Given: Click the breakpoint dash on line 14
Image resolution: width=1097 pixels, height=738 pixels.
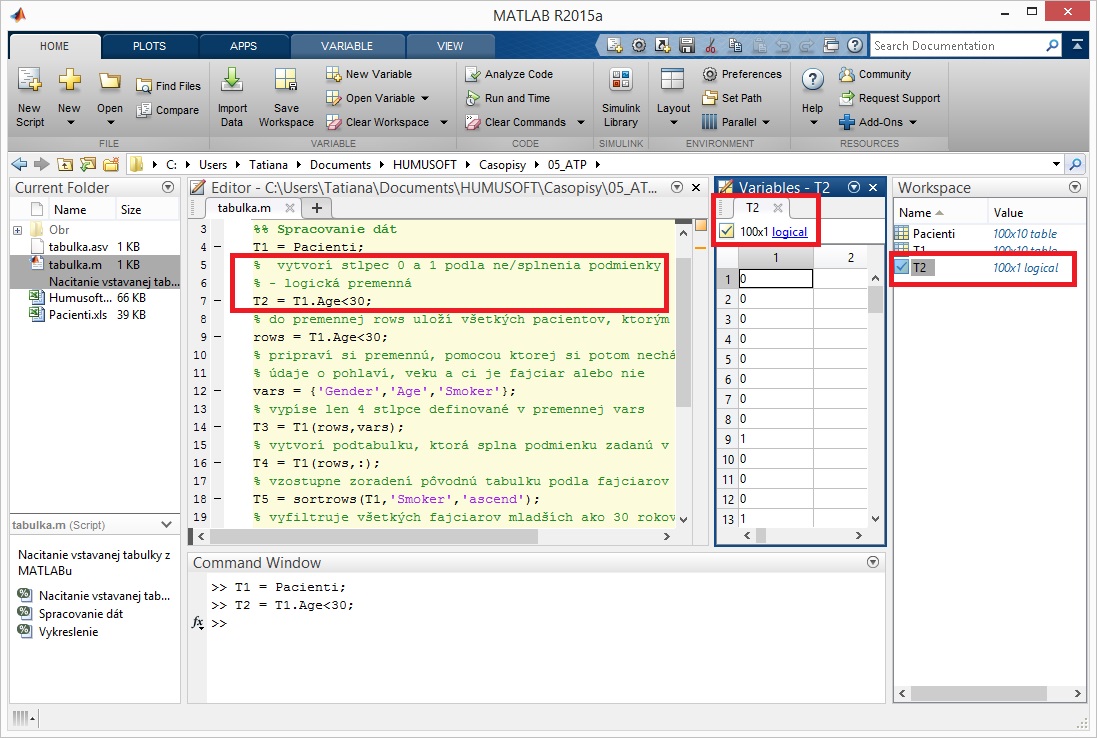Looking at the screenshot, I should coord(218,427).
